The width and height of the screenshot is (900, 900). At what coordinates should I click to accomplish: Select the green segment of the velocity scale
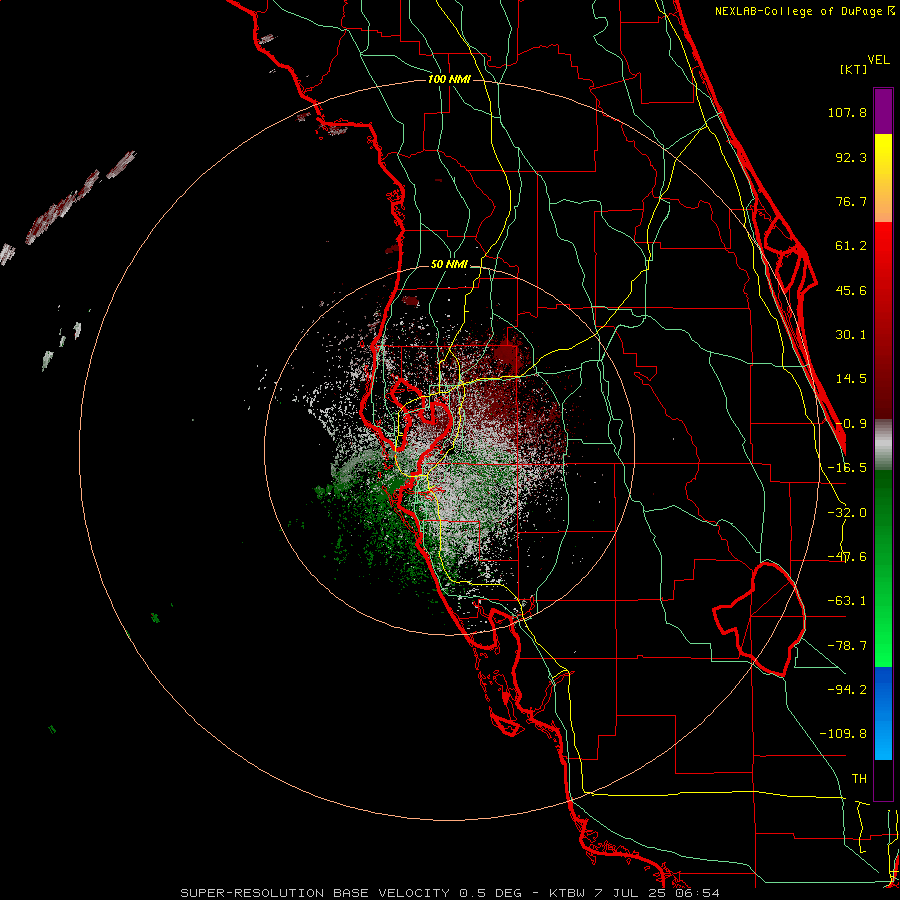pyautogui.click(x=883, y=568)
